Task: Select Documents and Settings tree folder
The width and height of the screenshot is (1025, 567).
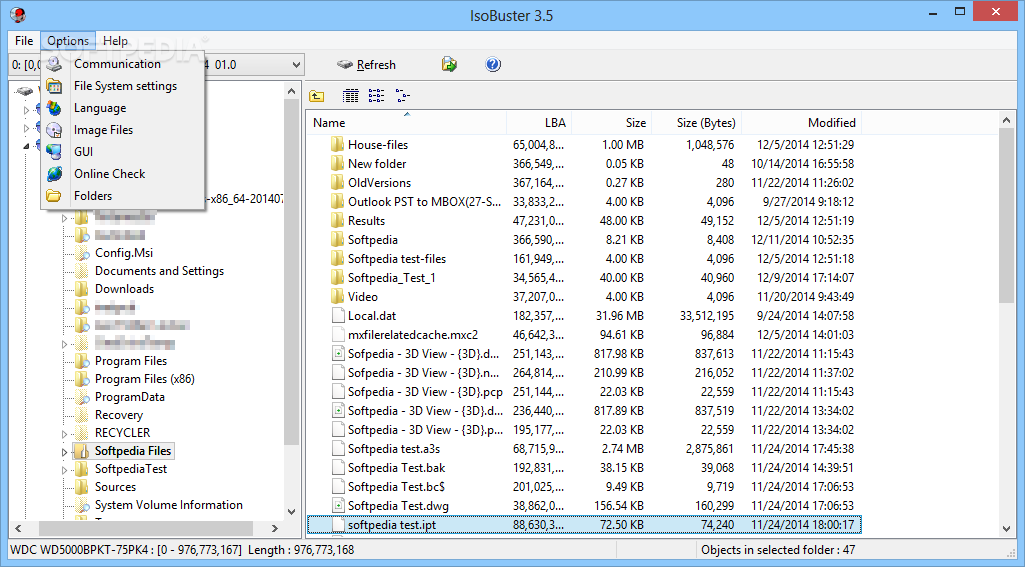Action: click(x=159, y=271)
